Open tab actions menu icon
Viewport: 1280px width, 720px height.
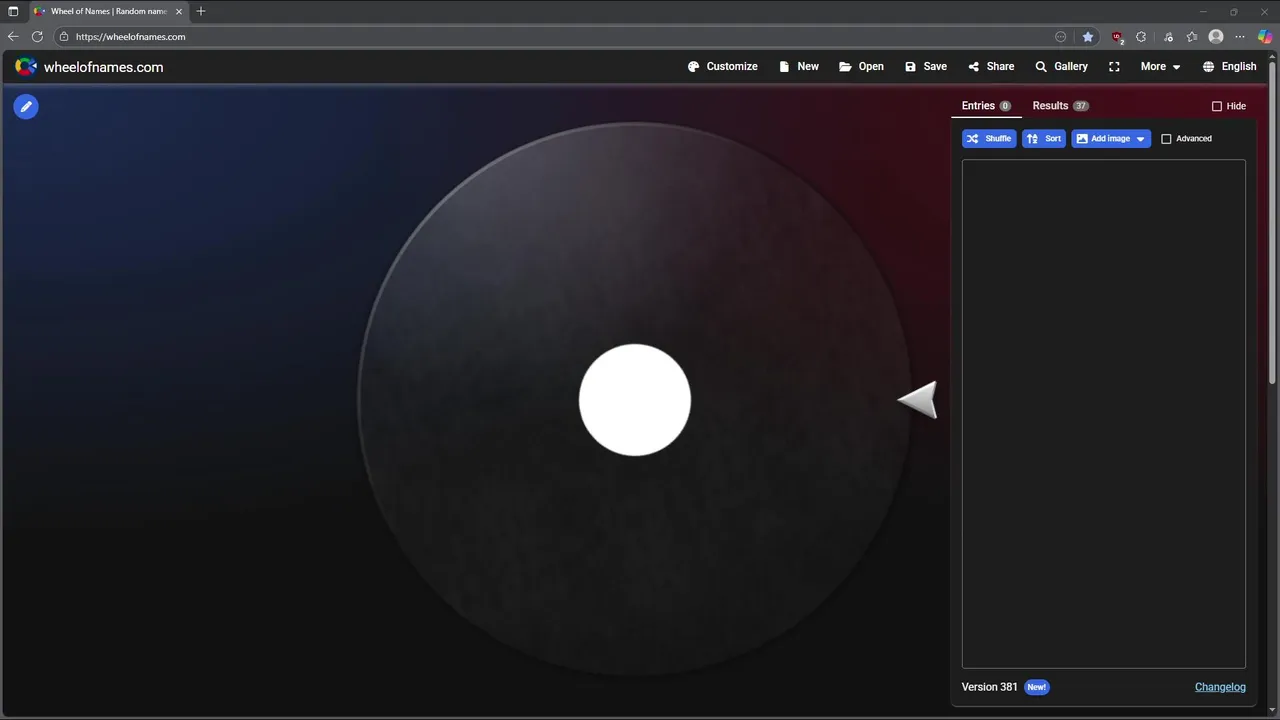pos(13,11)
